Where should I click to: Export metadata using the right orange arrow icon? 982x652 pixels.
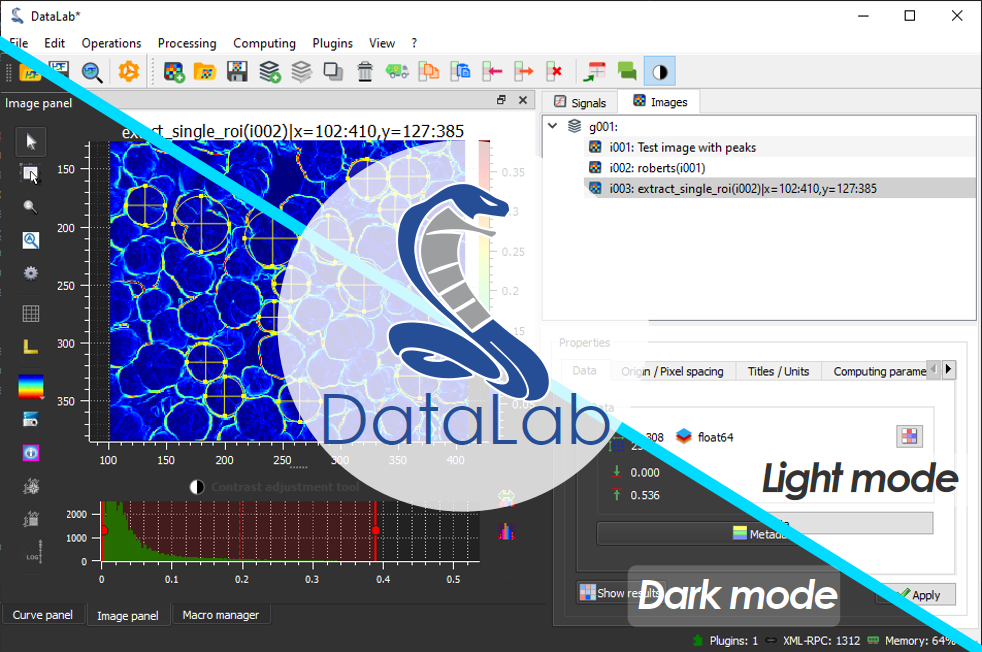(524, 71)
